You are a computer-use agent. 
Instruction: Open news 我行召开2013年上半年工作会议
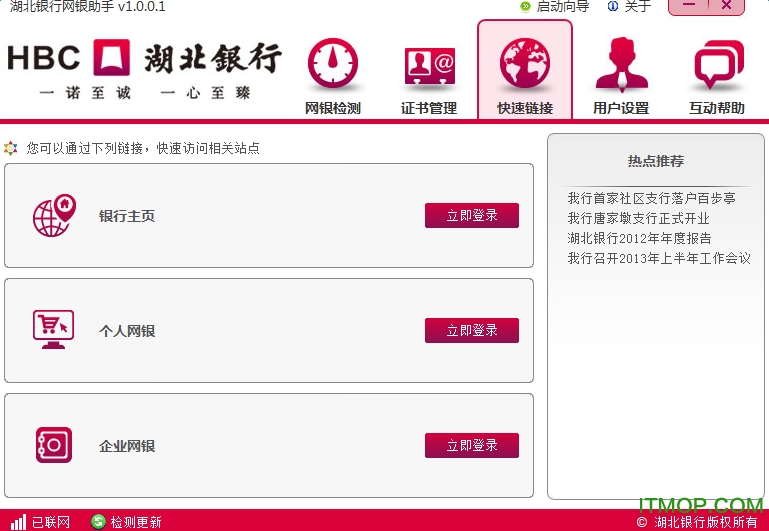(x=658, y=258)
